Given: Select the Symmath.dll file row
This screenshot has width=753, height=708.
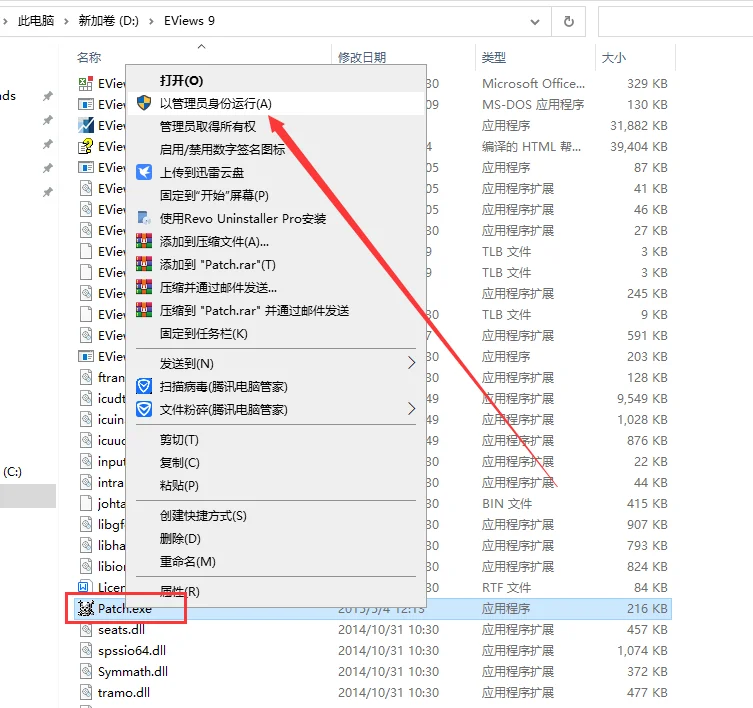Looking at the screenshot, I should [x=132, y=672].
